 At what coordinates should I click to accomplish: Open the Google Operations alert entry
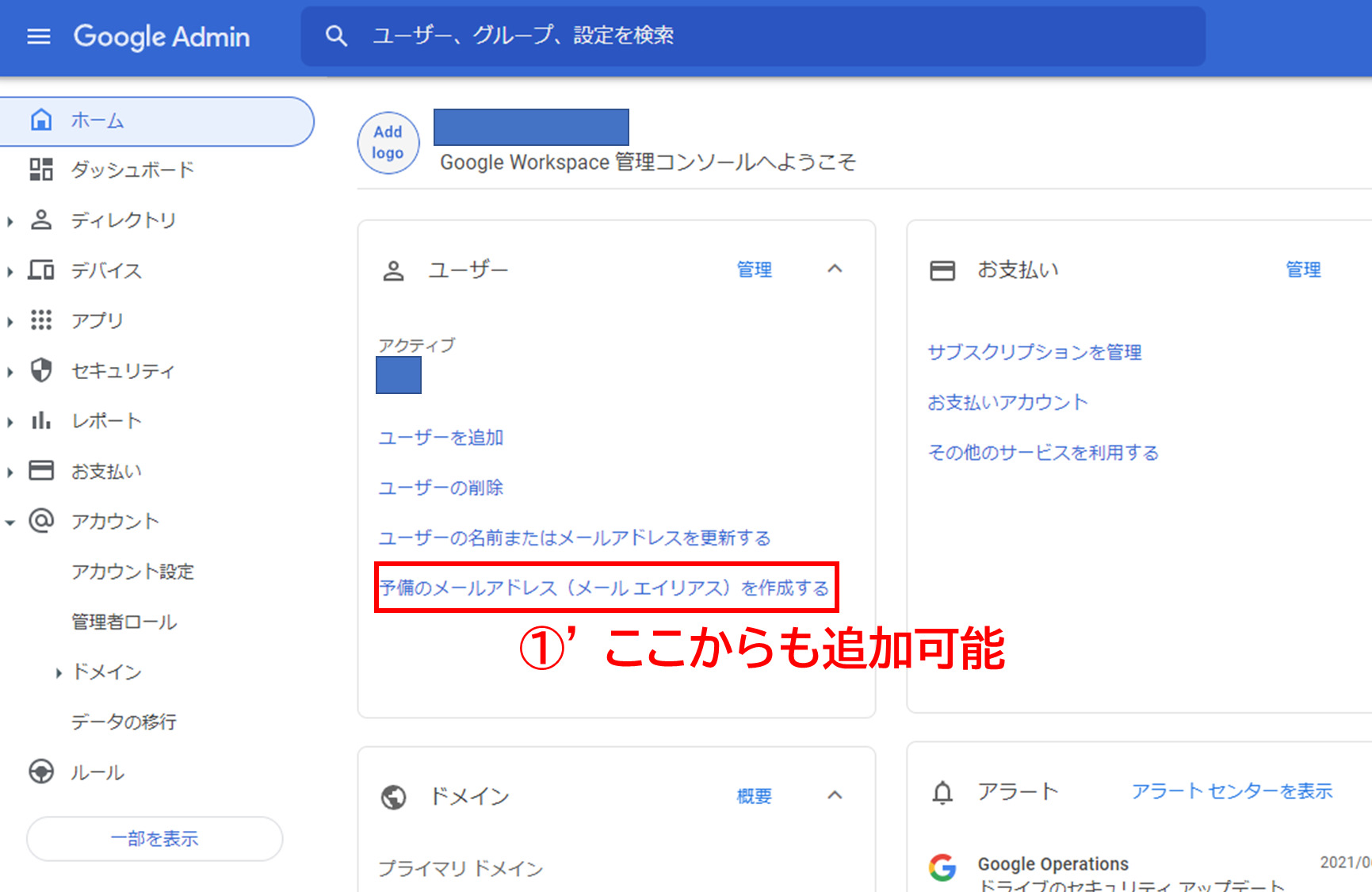(x=1053, y=863)
